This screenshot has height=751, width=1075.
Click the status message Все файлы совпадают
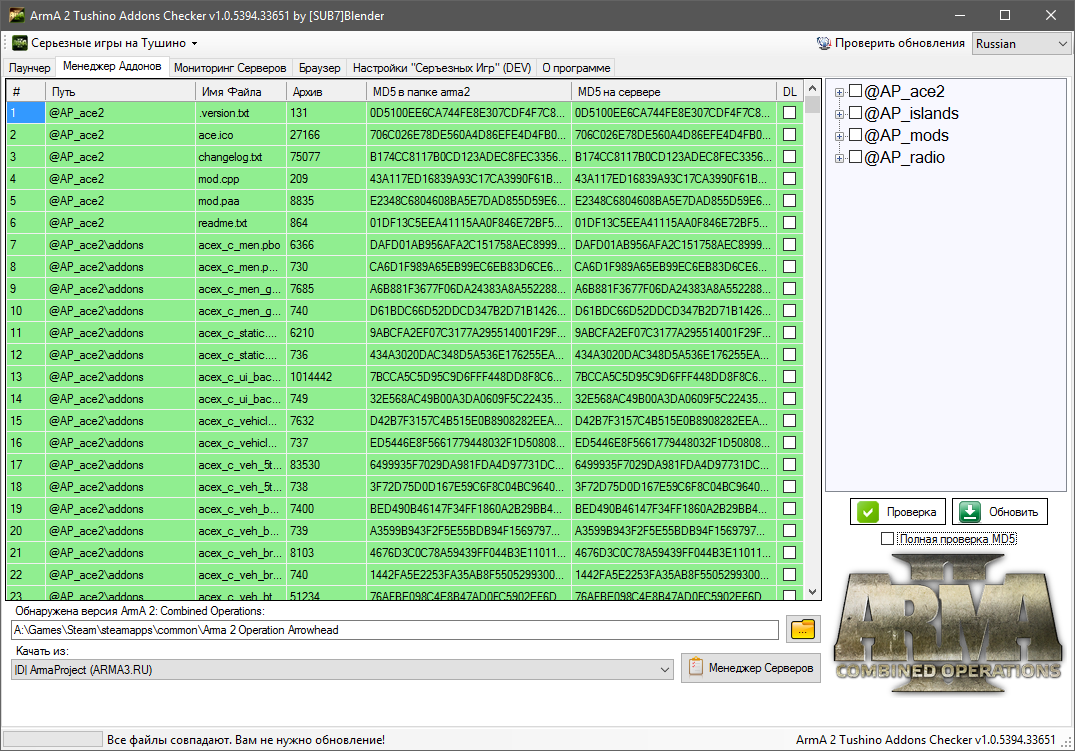coord(245,739)
